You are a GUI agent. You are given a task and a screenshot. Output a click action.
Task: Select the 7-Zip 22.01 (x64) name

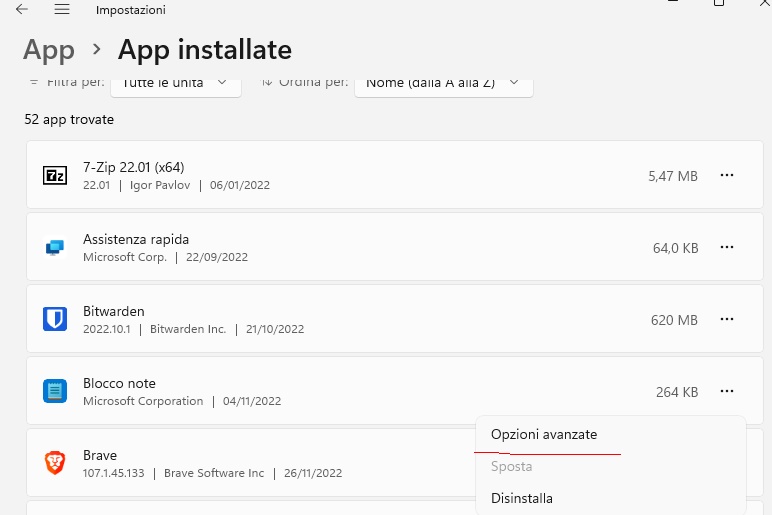[133, 167]
